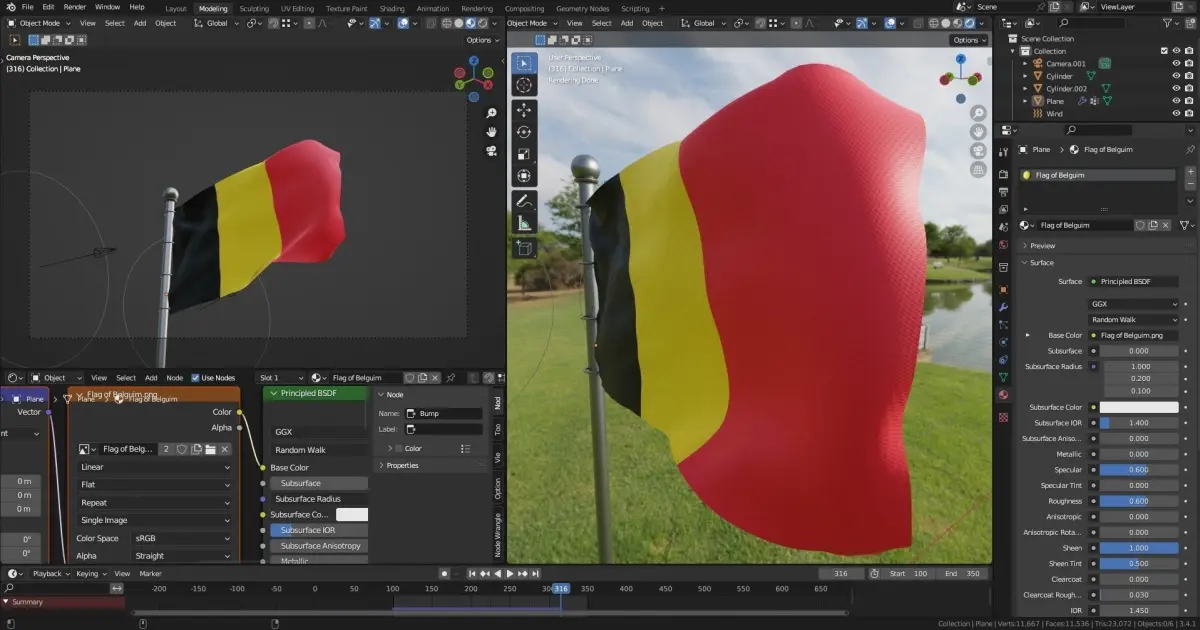Activate the Select Box tool in right viewport
Image resolution: width=1200 pixels, height=630 pixels.
click(524, 62)
